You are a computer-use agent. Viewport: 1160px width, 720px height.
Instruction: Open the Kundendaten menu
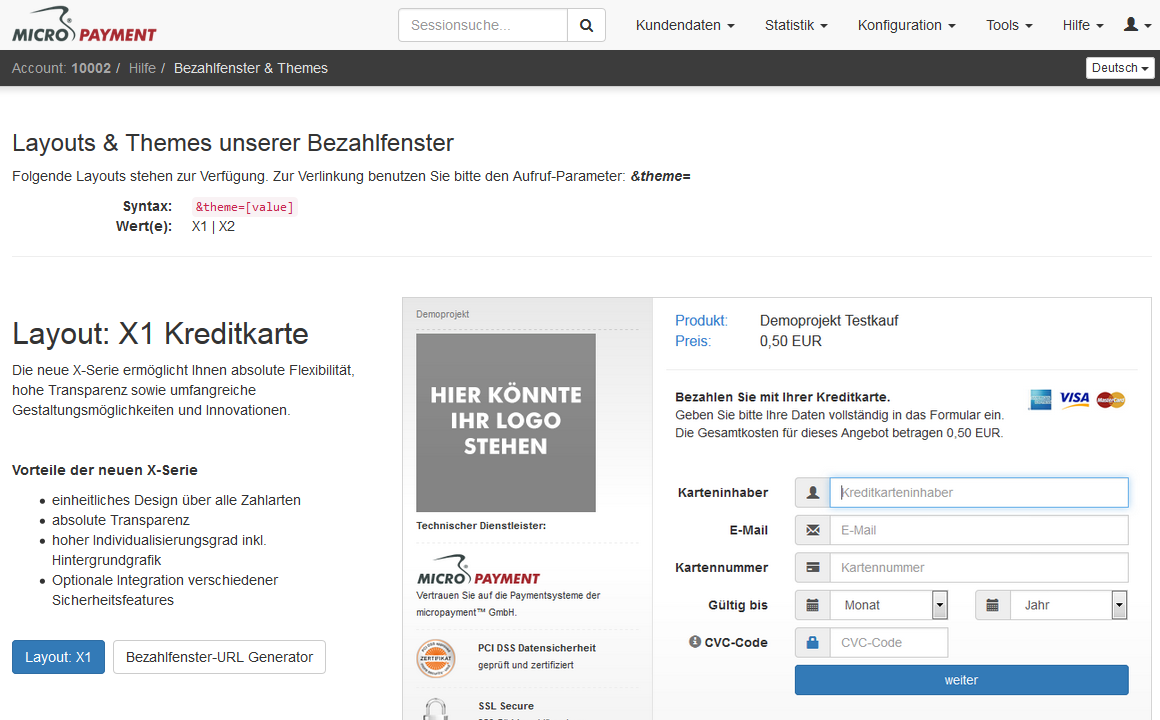685,25
